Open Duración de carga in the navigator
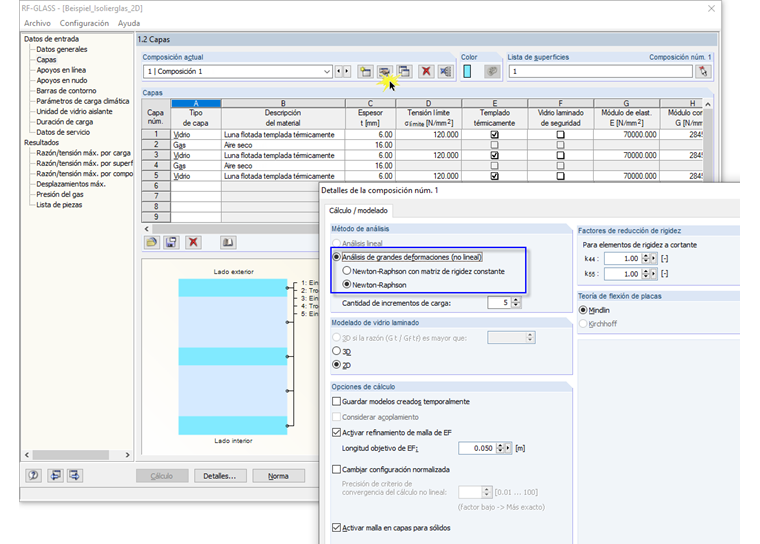Viewport: 760px width, 544px height. (64, 122)
